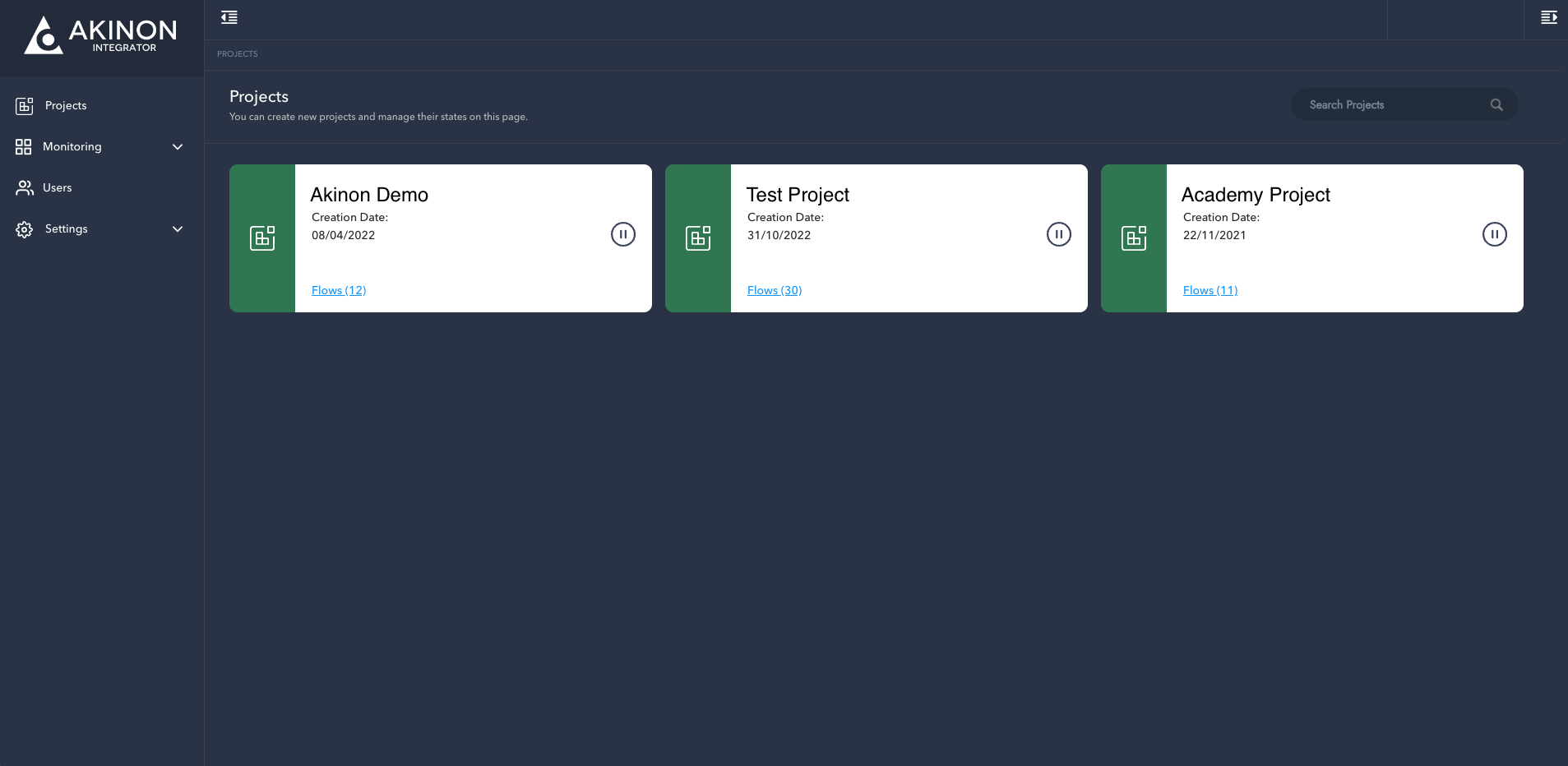Click the Test Project green project icon

click(698, 238)
